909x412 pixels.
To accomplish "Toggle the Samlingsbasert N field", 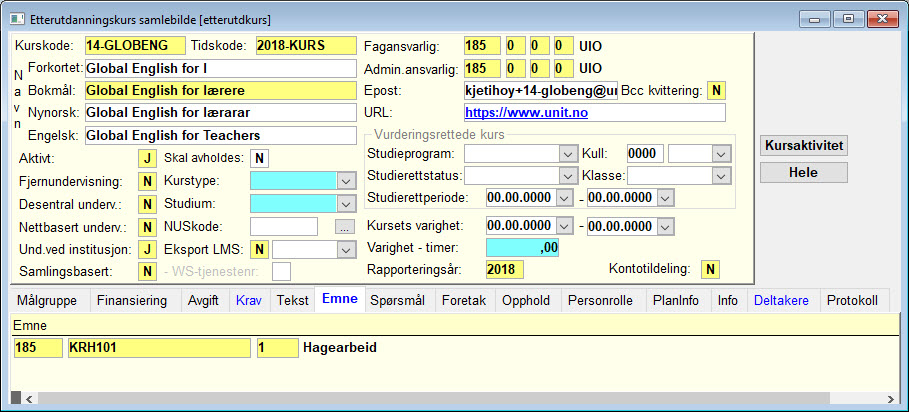I will (x=147, y=271).
